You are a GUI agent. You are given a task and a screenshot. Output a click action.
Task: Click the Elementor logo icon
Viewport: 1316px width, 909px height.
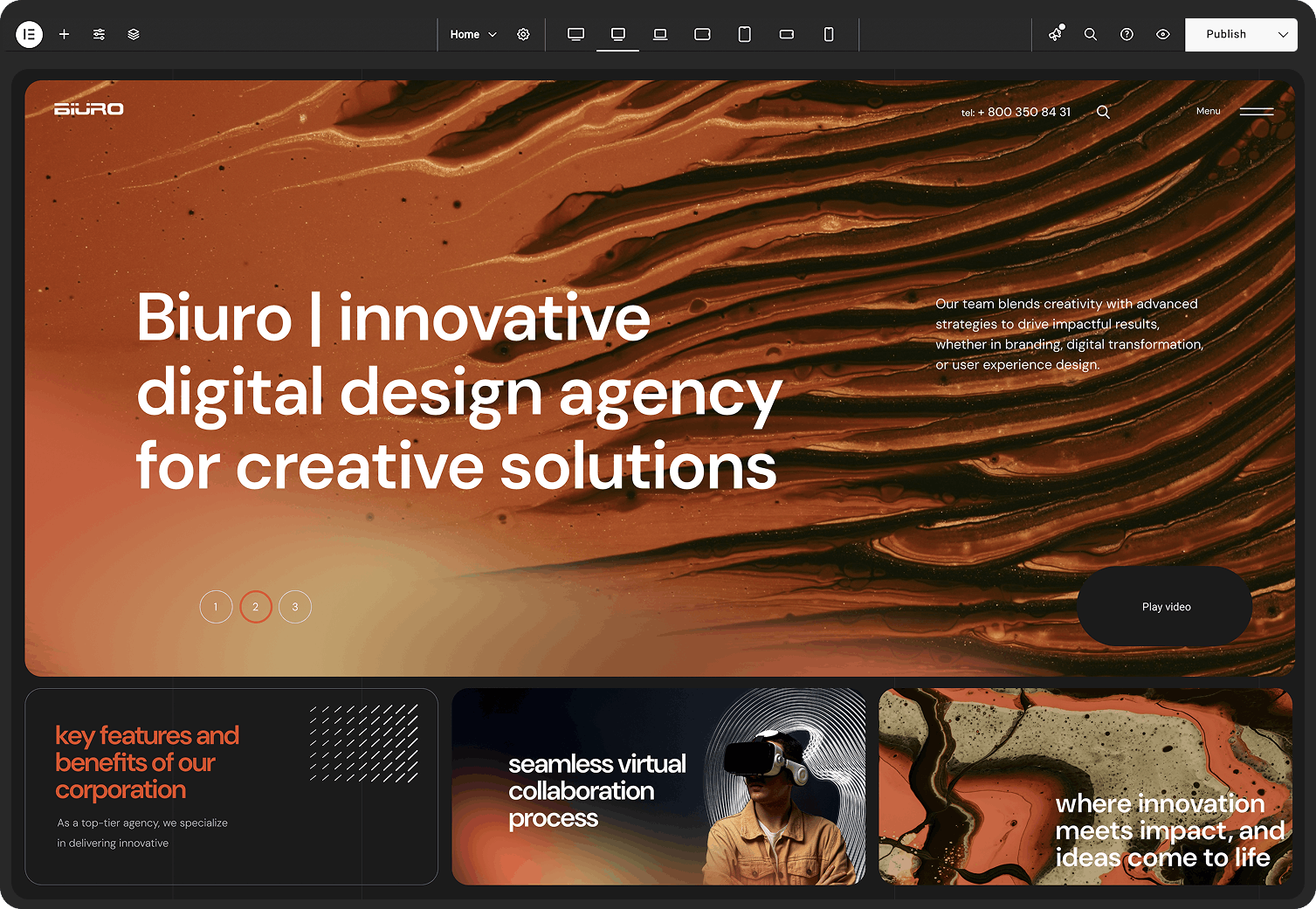(x=29, y=34)
